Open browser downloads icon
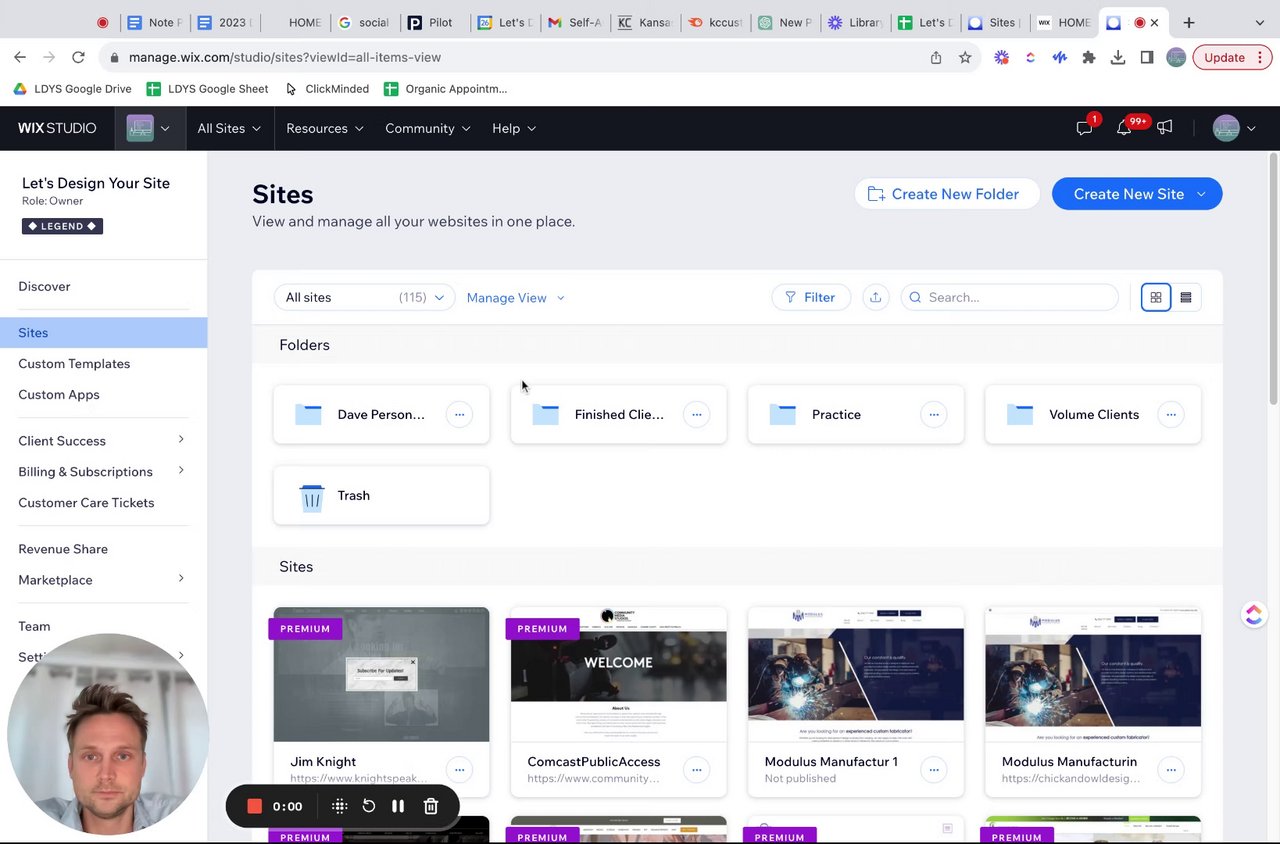 (1118, 57)
